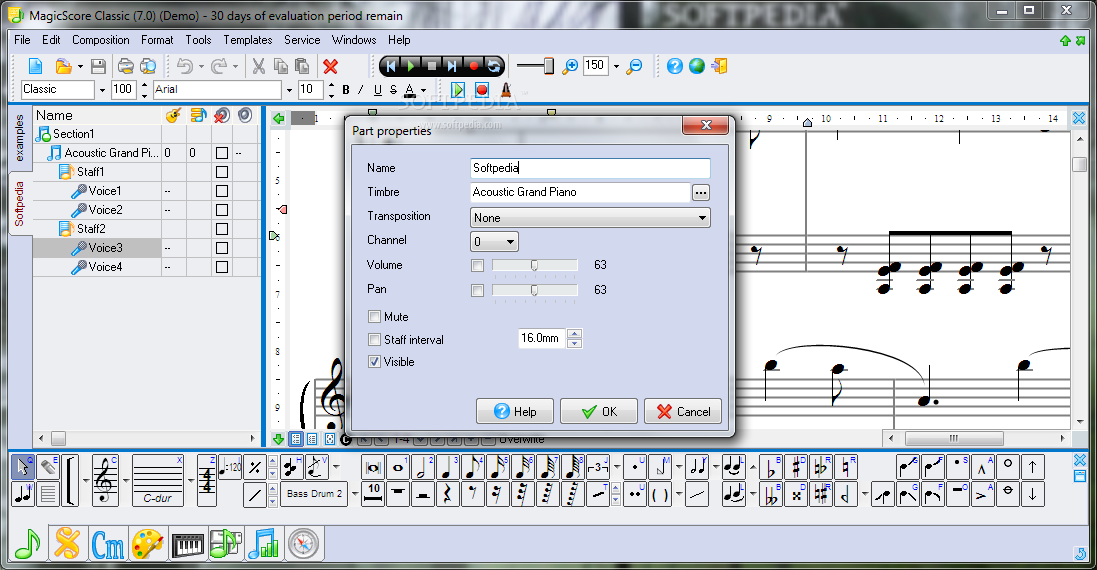Switch to the examples side tab
Image resolution: width=1097 pixels, height=570 pixels.
[20, 138]
